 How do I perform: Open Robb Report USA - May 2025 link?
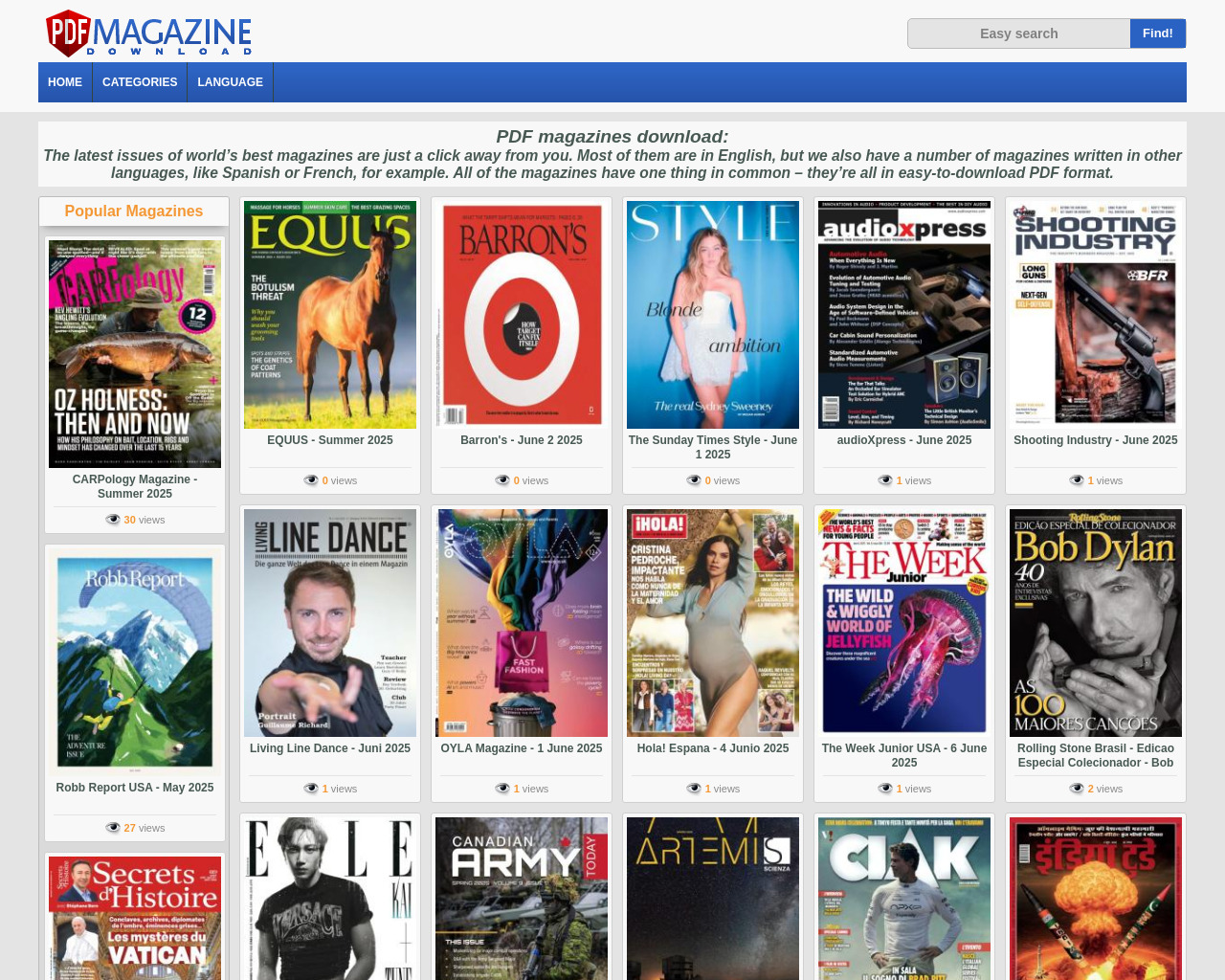[x=135, y=788]
